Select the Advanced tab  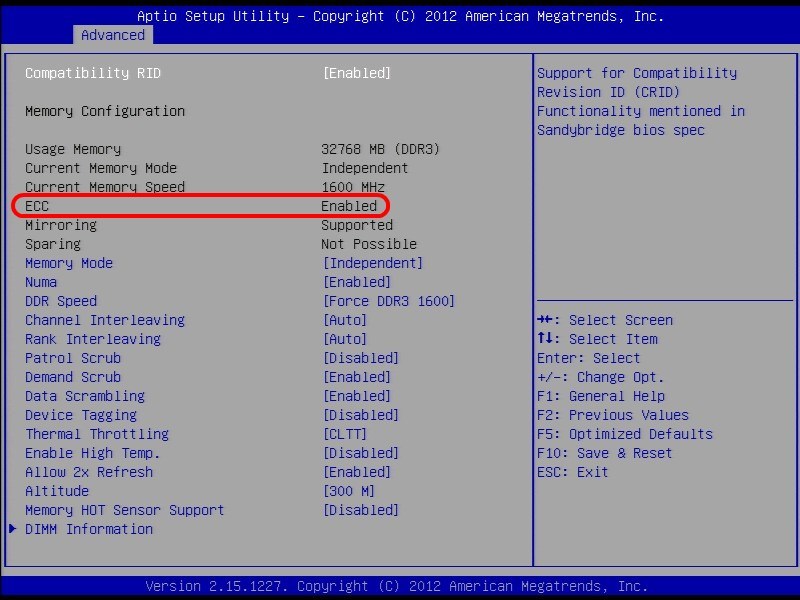coord(113,35)
